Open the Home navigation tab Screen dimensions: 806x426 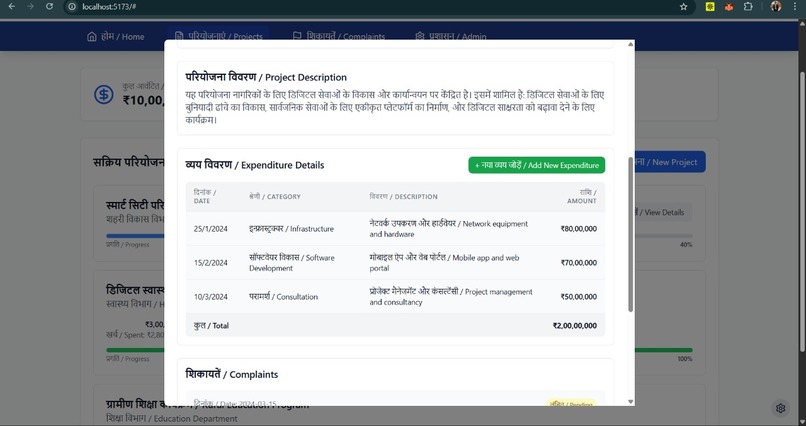(x=116, y=36)
